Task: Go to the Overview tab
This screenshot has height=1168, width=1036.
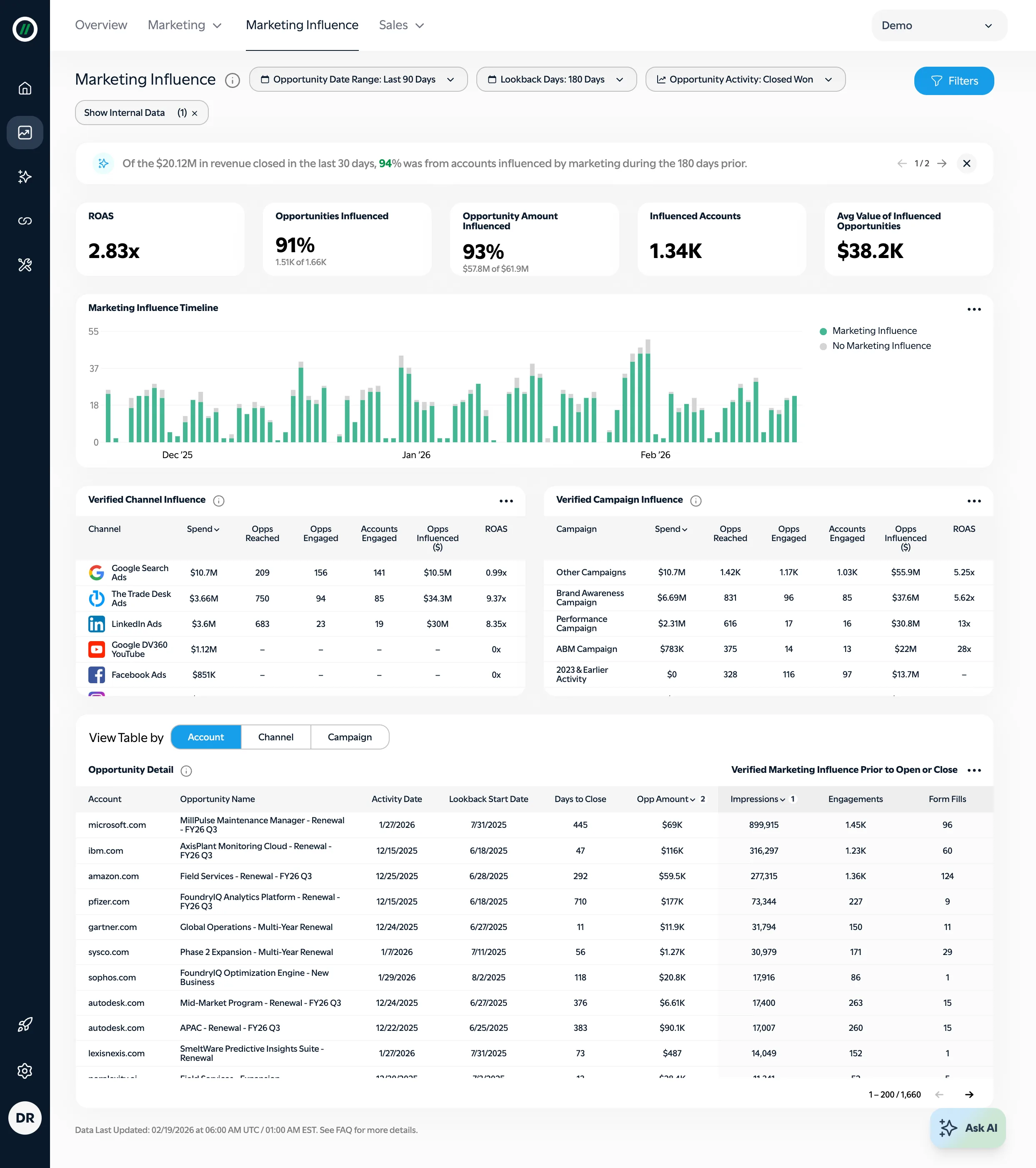Action: pos(101,25)
